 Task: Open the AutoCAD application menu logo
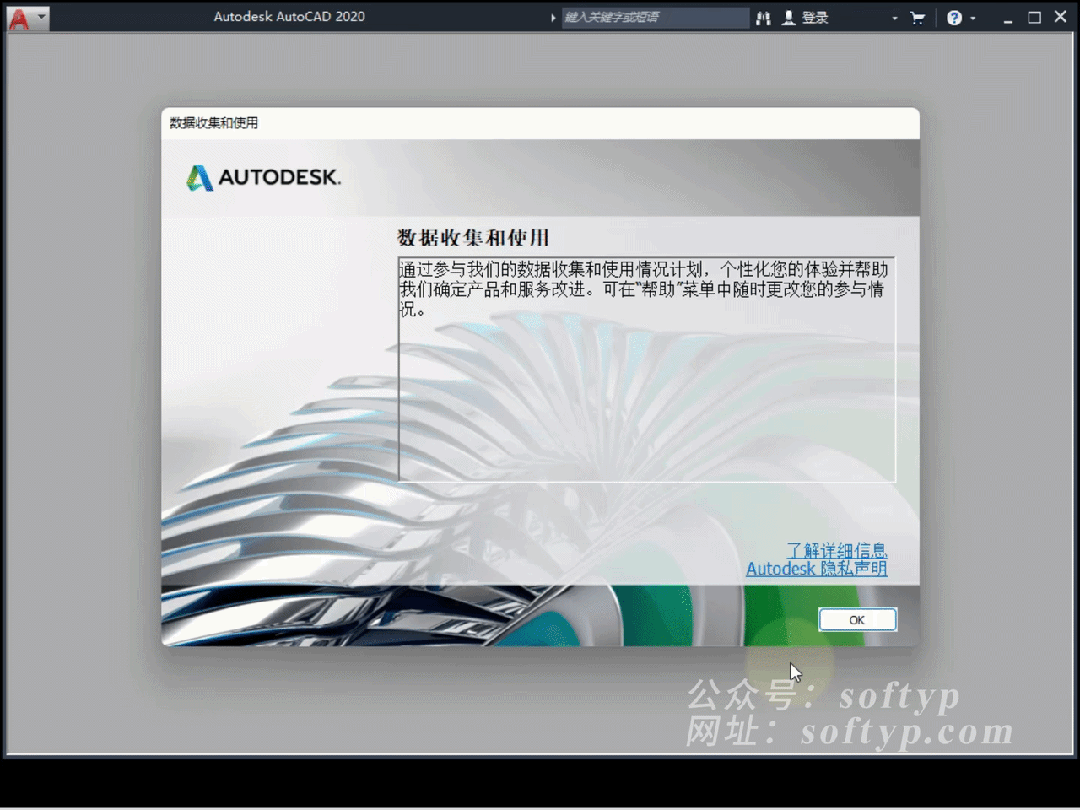pos(19,19)
